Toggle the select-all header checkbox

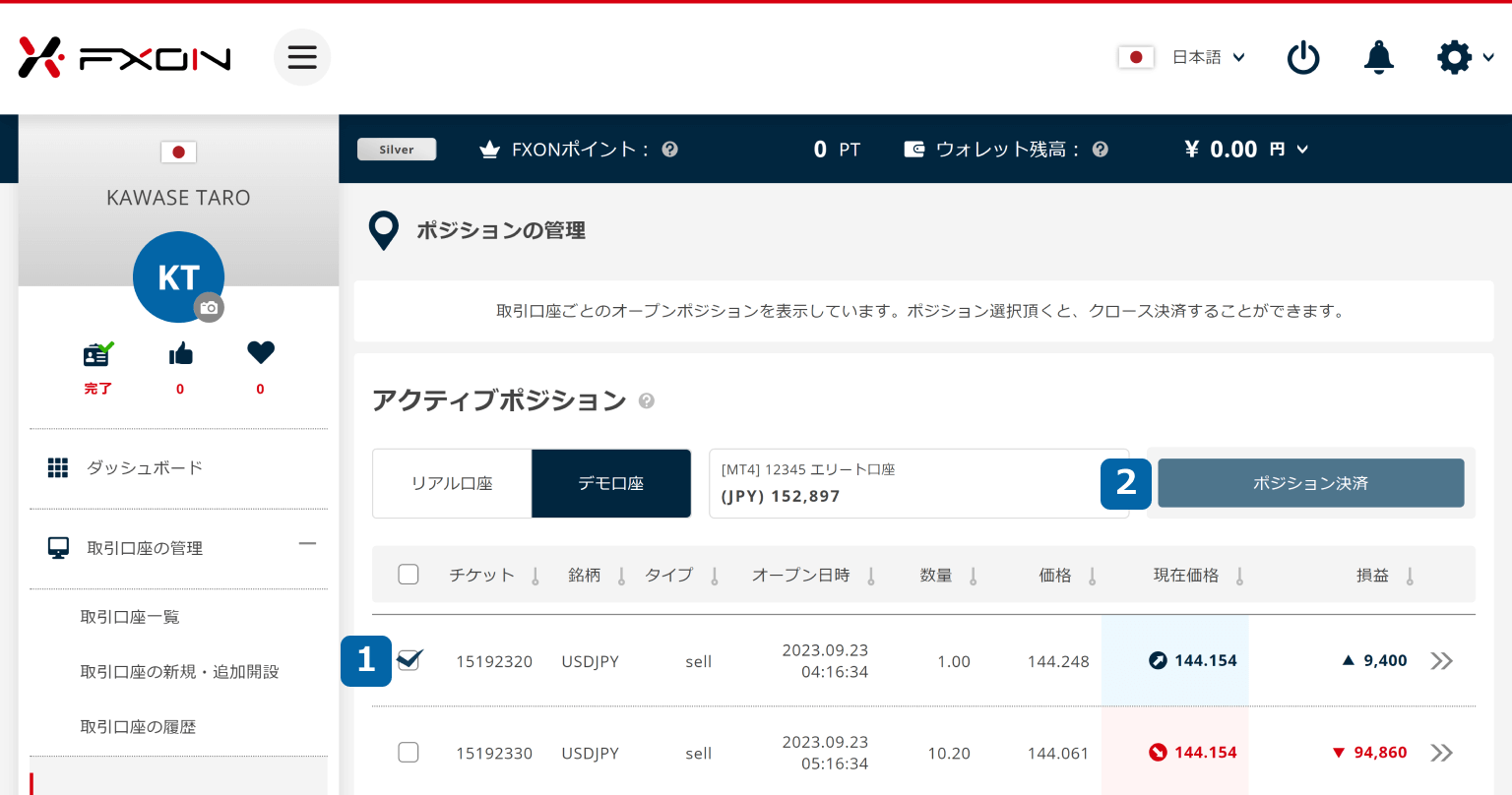(x=409, y=574)
